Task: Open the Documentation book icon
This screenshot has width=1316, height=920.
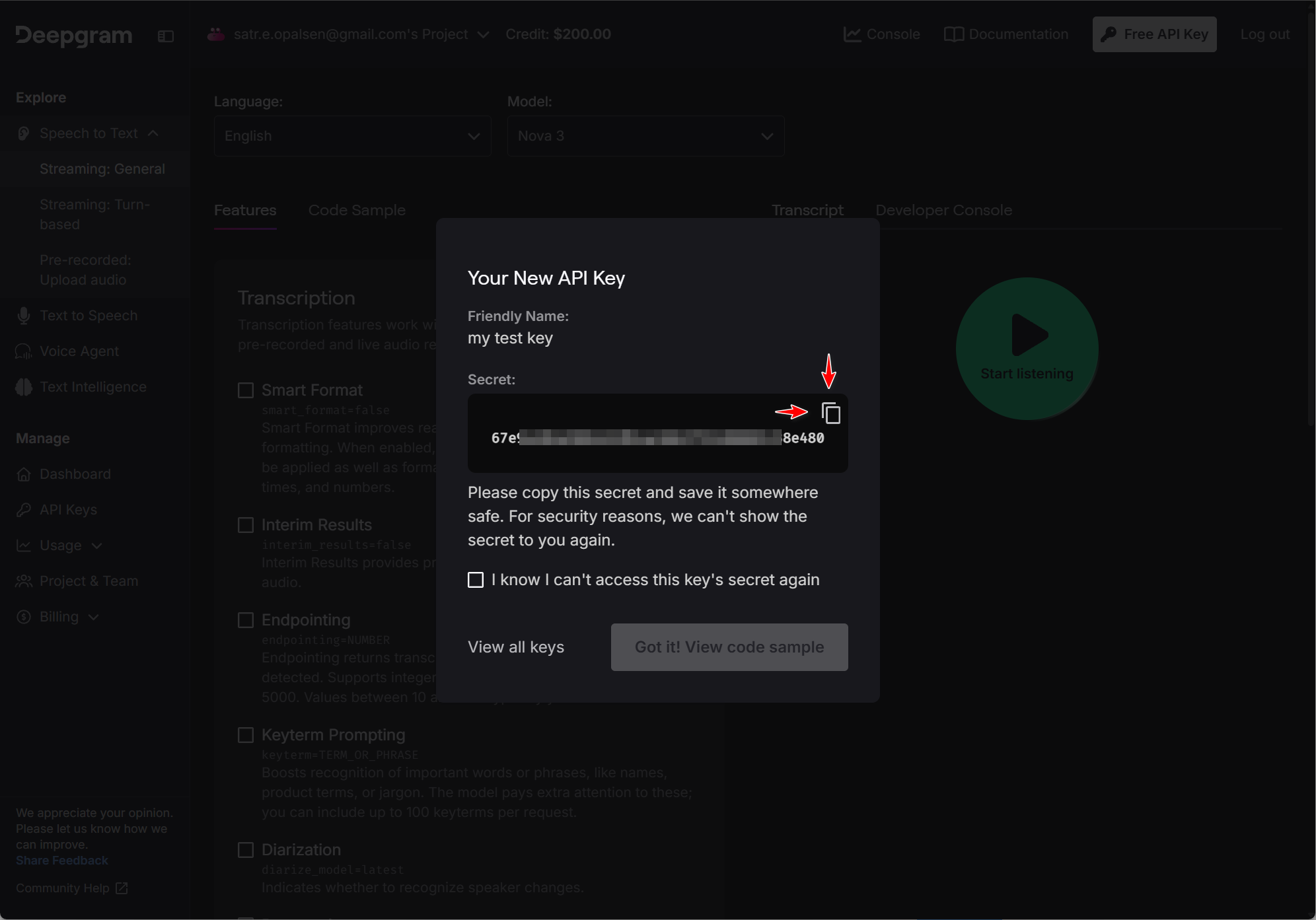Action: point(953,34)
